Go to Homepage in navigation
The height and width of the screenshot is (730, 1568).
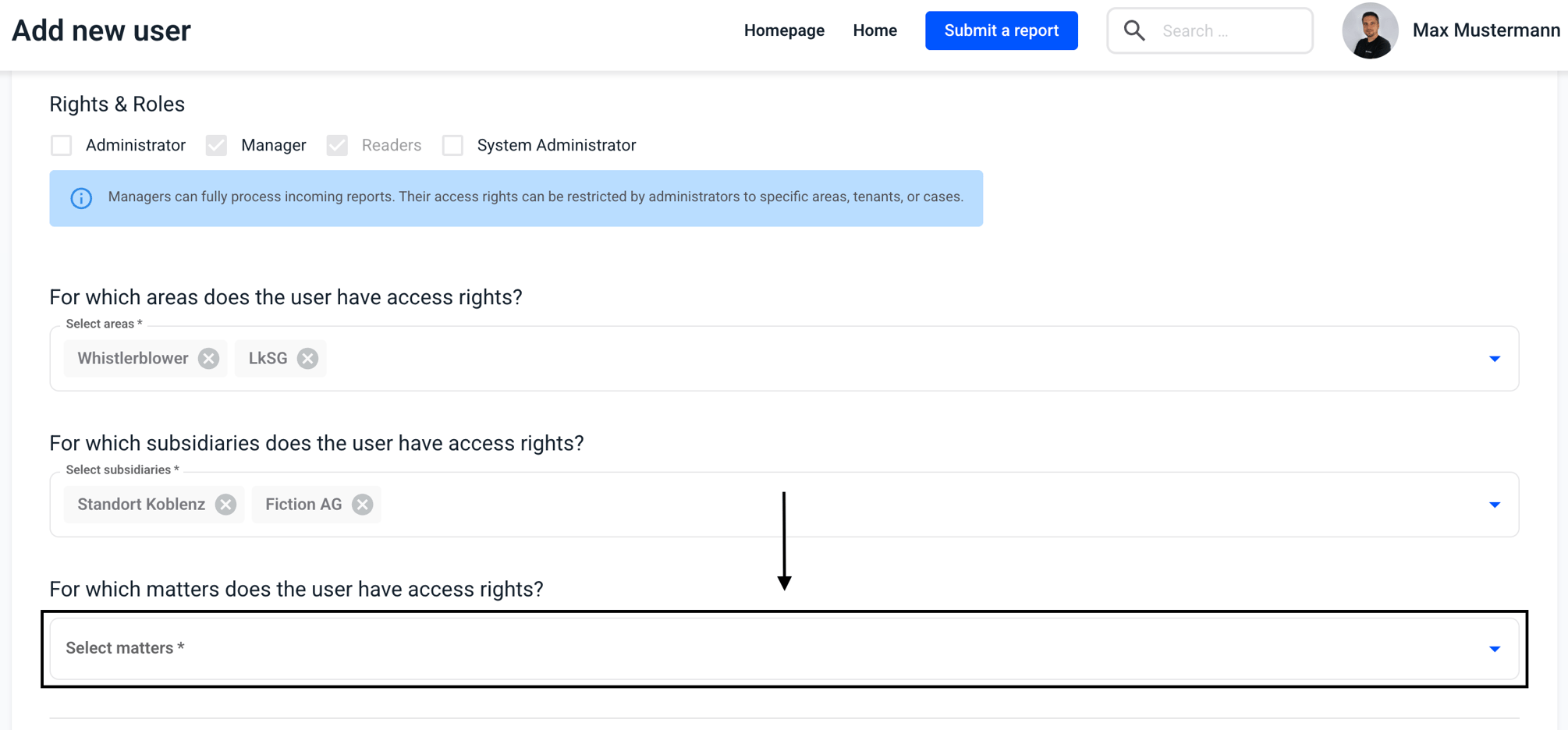[784, 30]
